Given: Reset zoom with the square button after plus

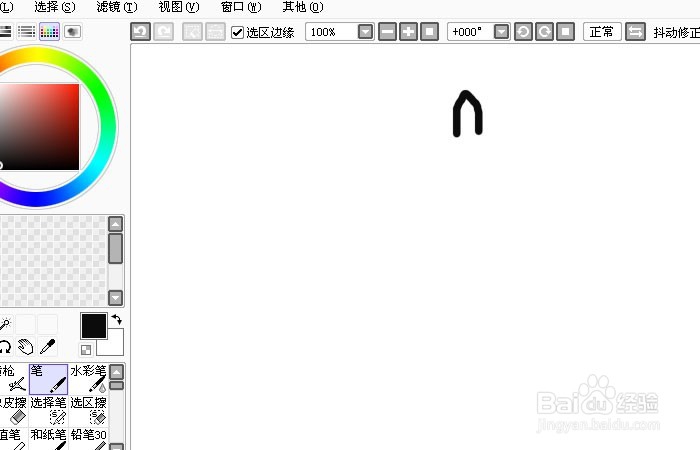Looking at the screenshot, I should click(429, 32).
